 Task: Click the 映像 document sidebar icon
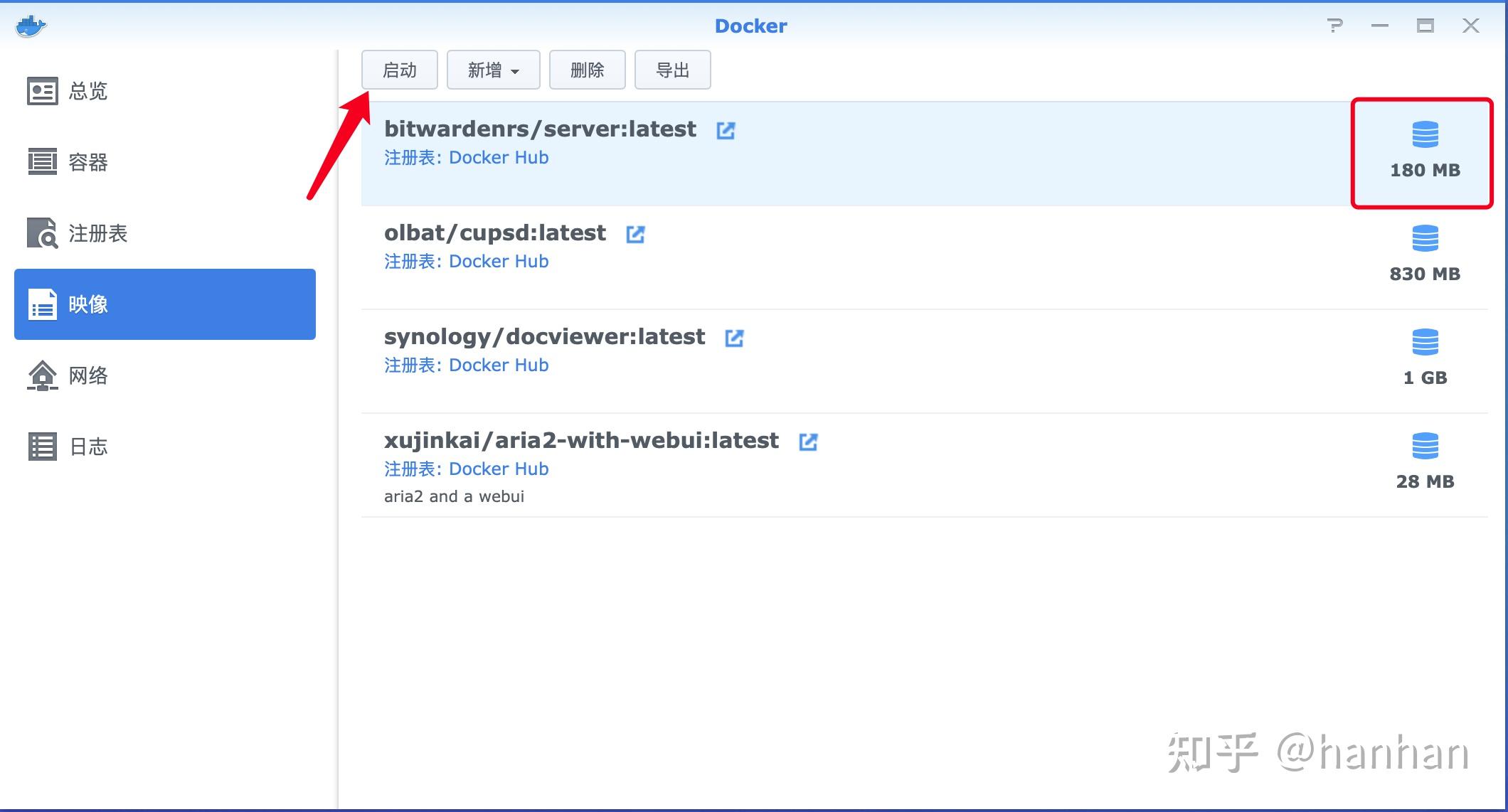tap(43, 304)
